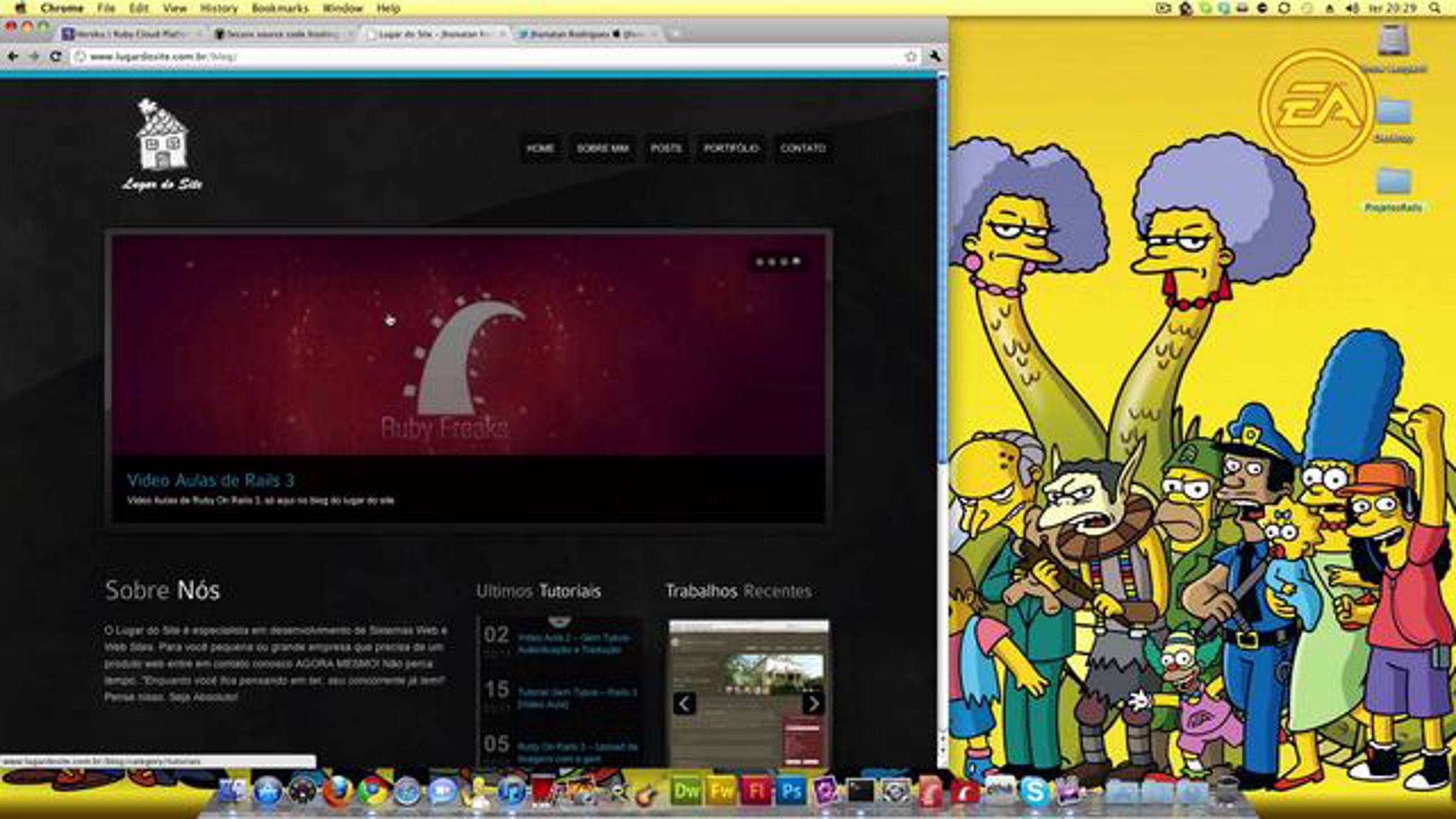Open the ProjetosRails folder on desktop
The width and height of the screenshot is (1456, 819).
[x=1393, y=189]
